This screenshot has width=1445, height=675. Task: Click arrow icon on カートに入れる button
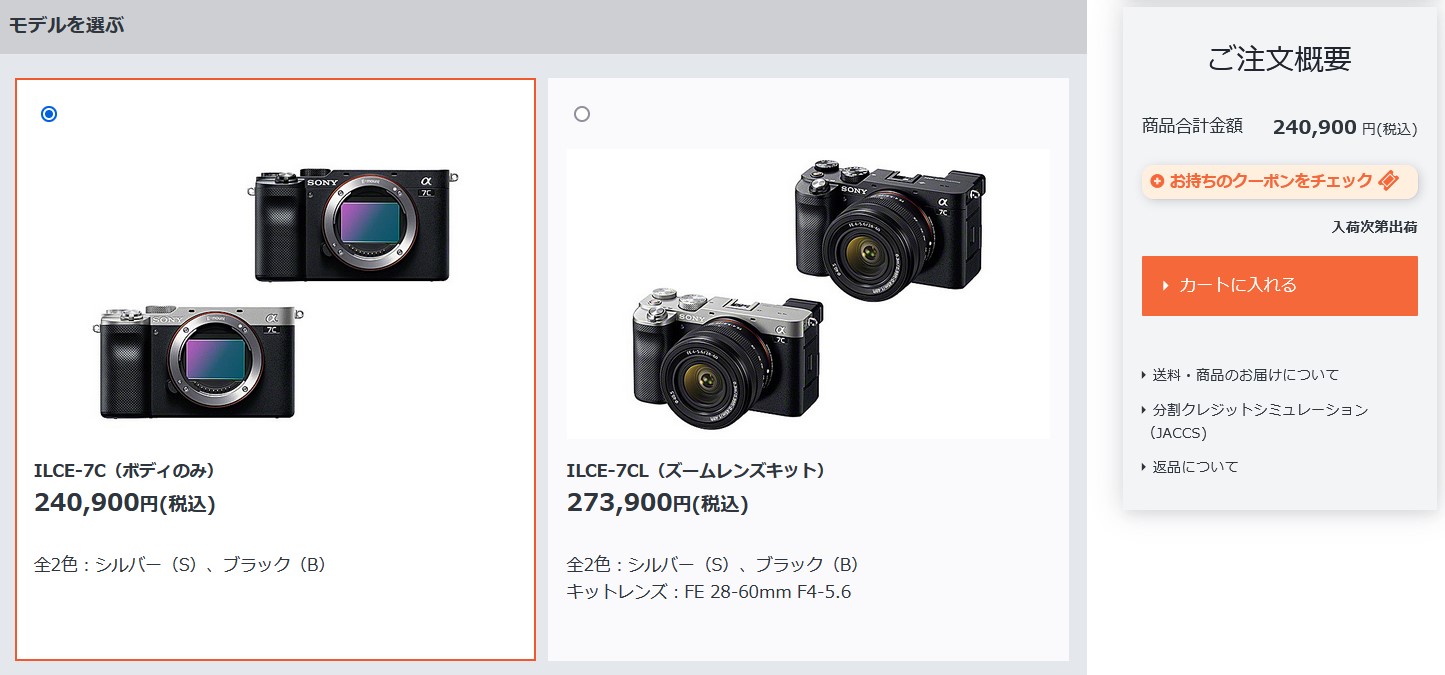pyautogui.click(x=1166, y=286)
